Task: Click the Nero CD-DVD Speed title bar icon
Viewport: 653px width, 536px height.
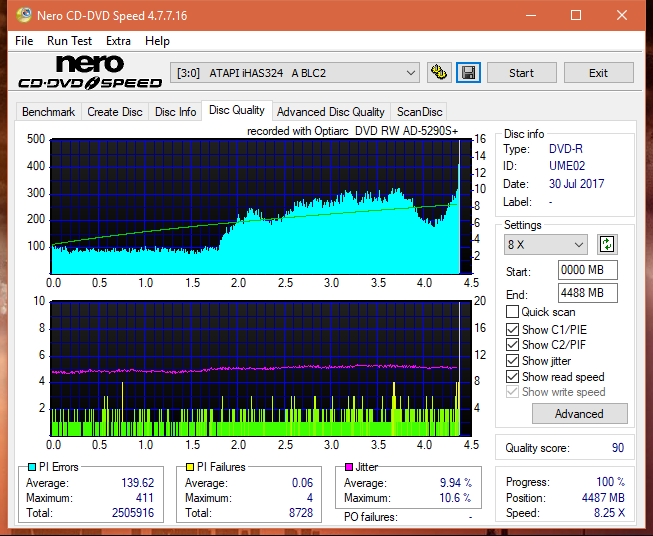Action: tap(24, 15)
